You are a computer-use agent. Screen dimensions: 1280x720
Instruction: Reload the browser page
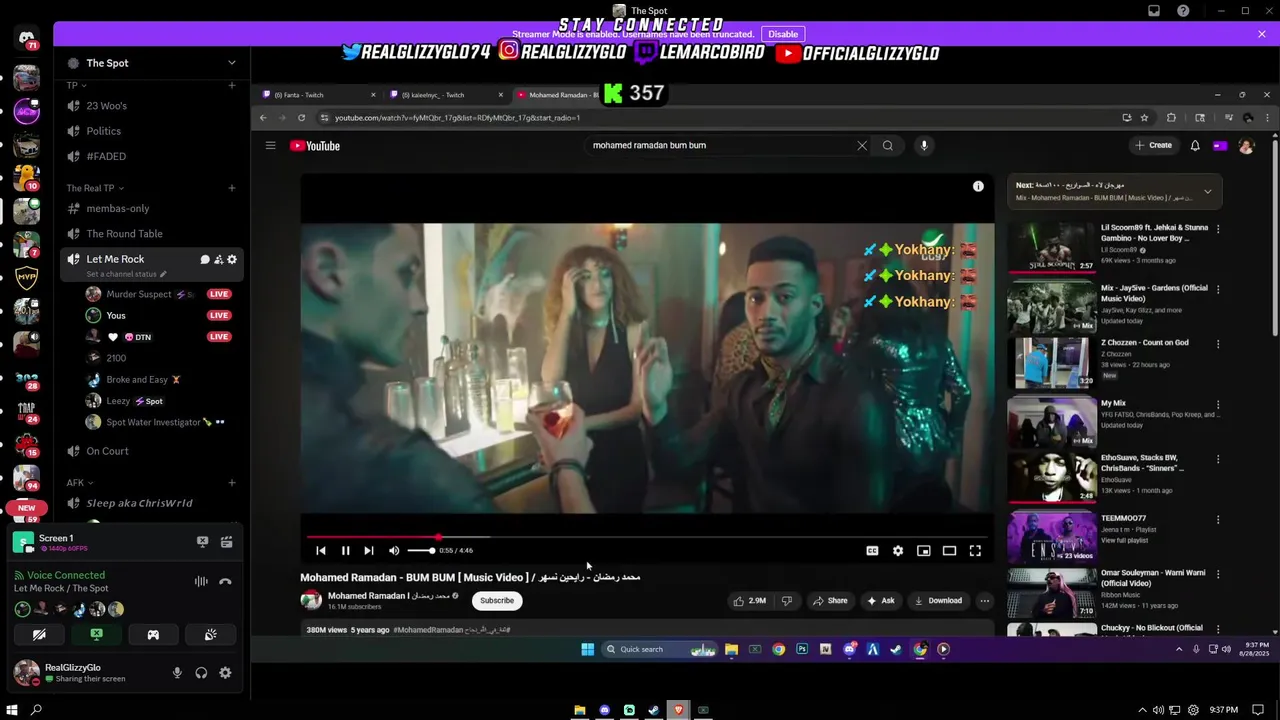point(301,118)
